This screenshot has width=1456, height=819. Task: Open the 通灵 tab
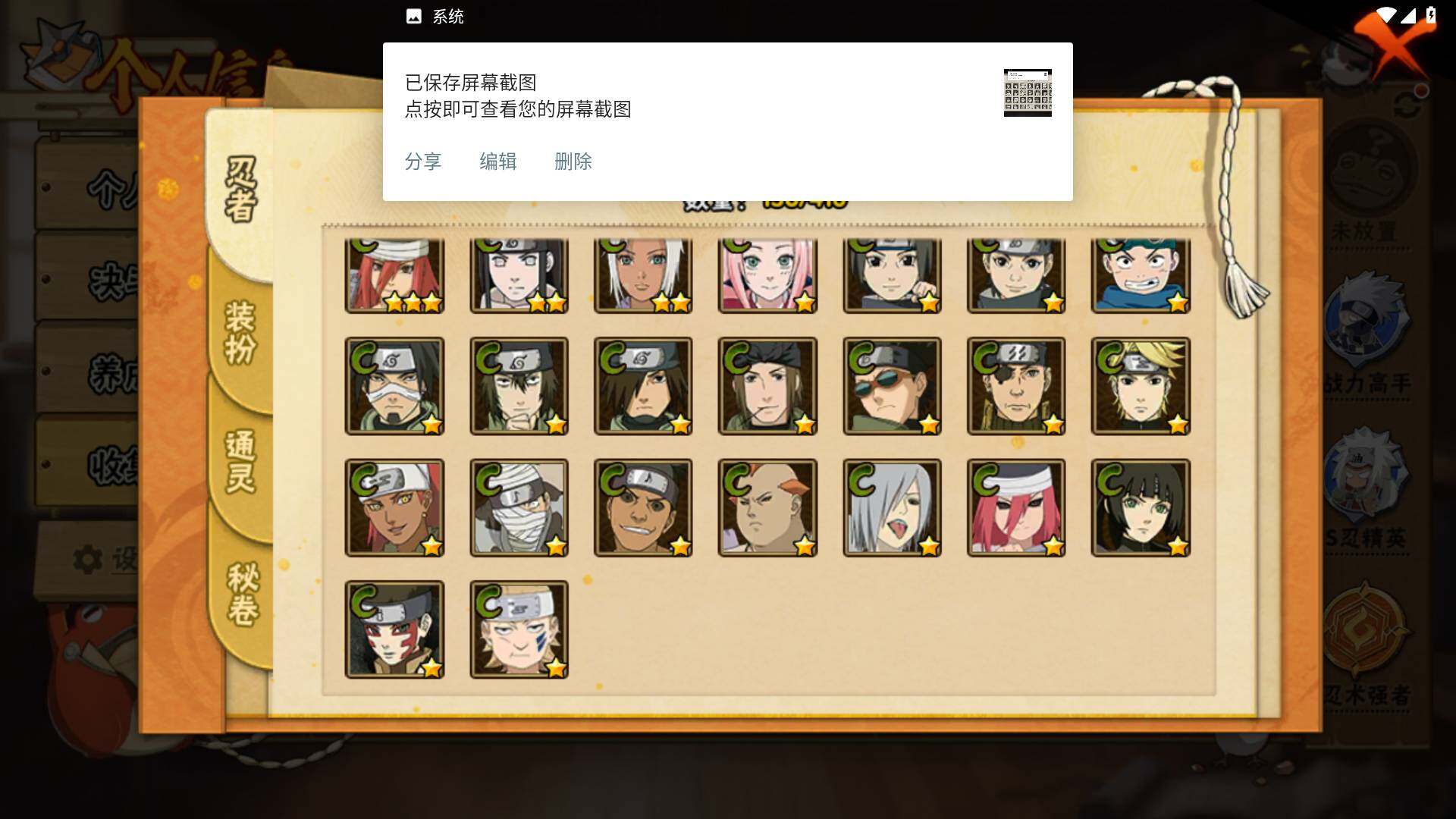pos(240,461)
